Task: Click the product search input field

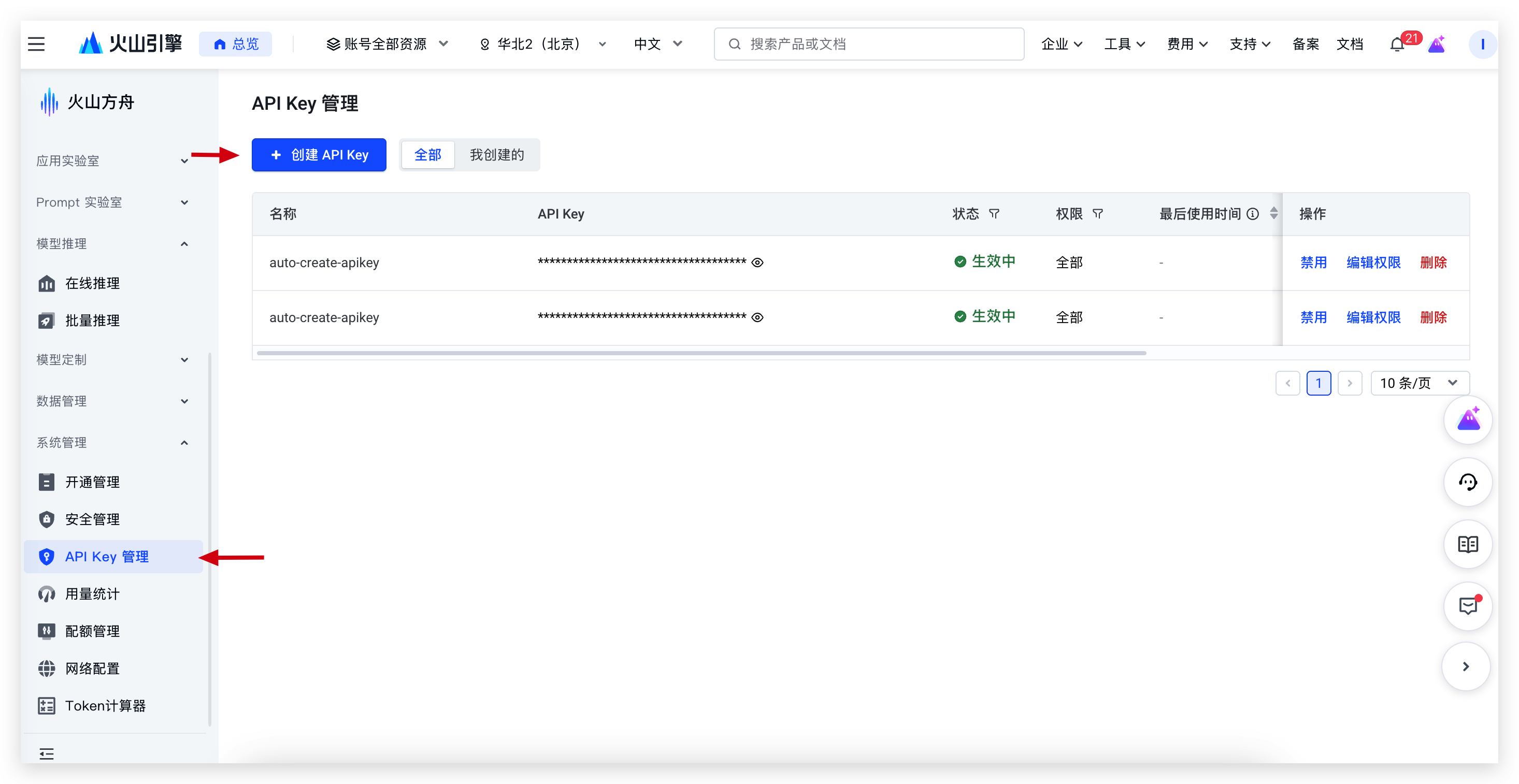Action: pos(869,44)
